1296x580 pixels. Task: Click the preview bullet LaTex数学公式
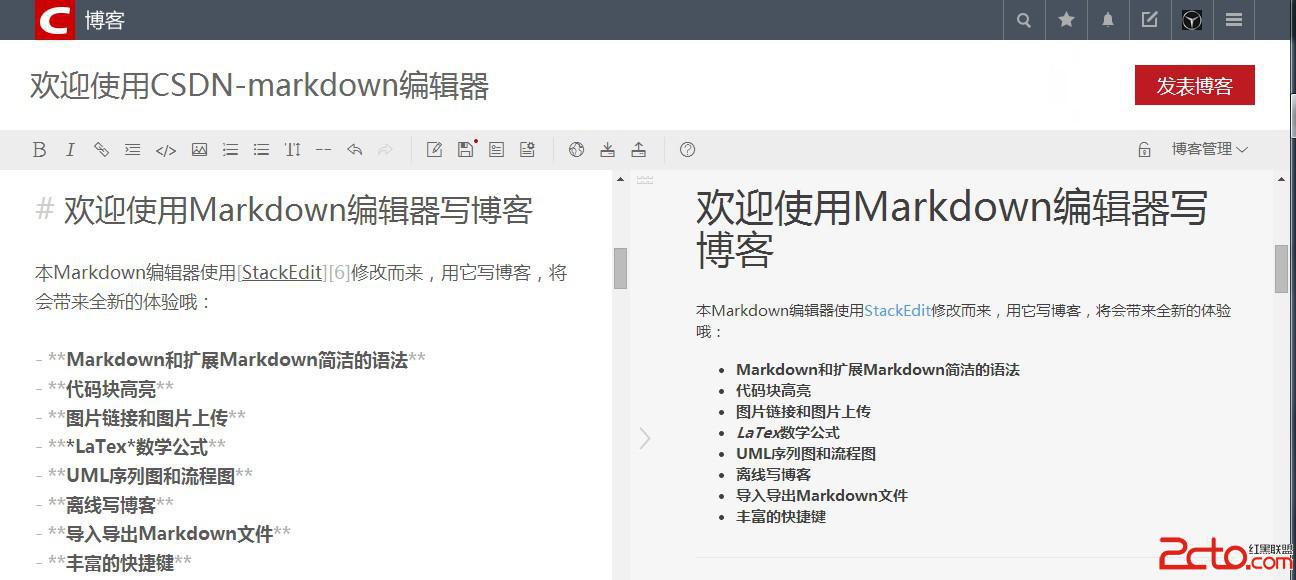coord(788,433)
